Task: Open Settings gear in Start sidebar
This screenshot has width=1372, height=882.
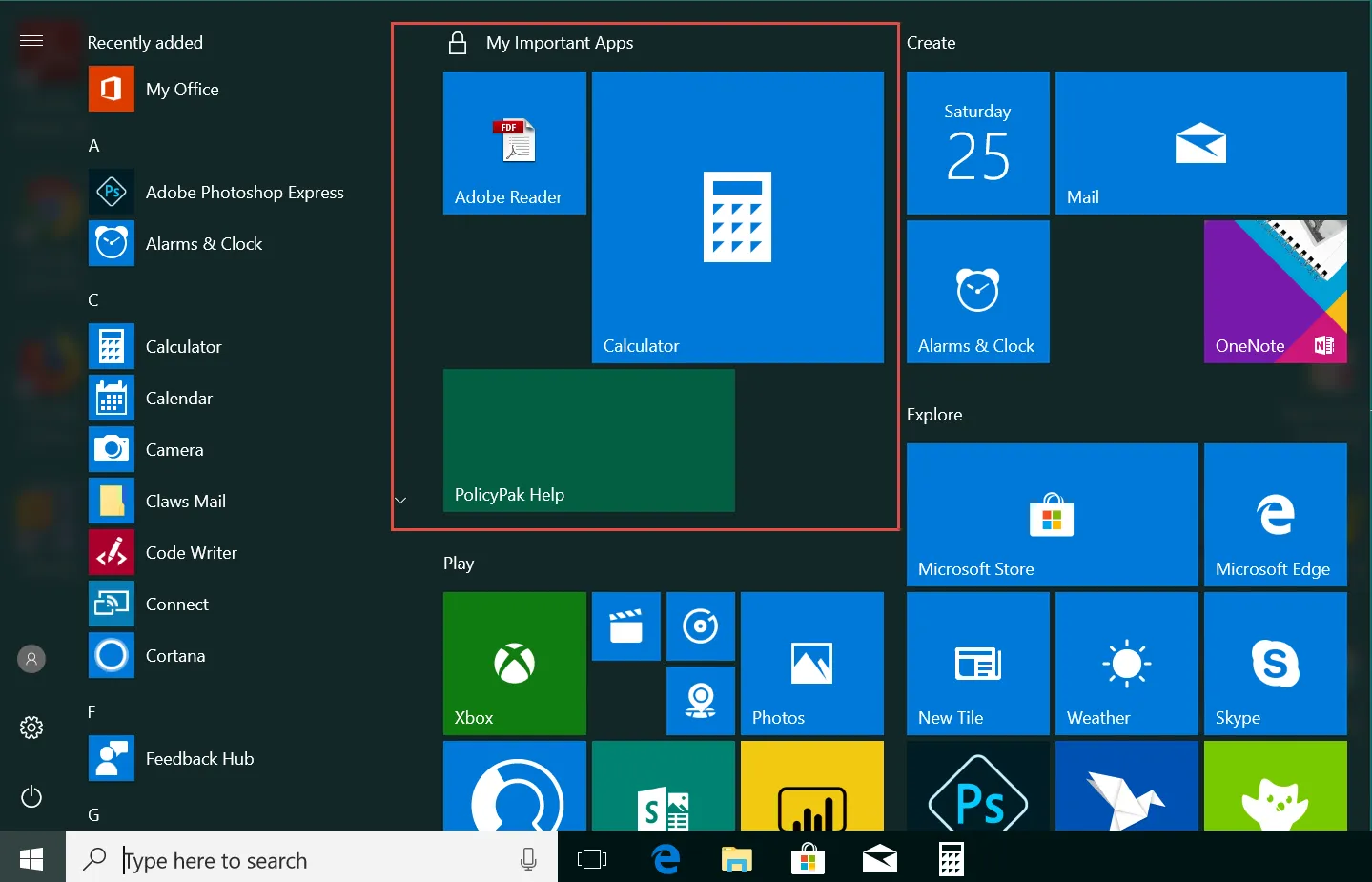Action: click(31, 728)
